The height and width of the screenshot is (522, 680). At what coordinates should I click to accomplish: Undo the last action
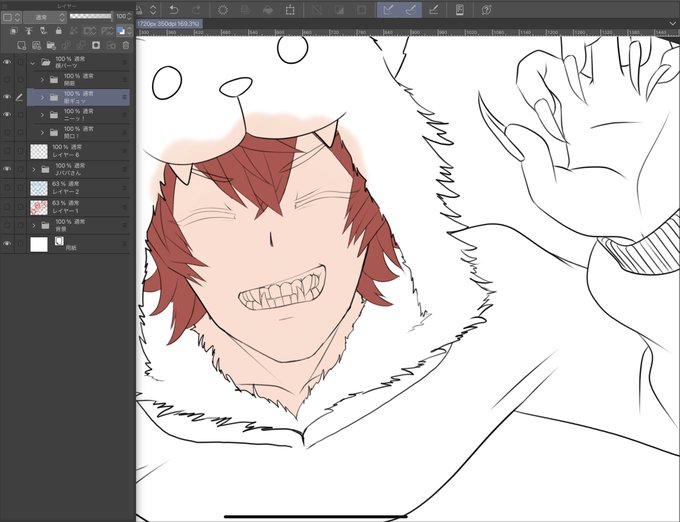tap(174, 10)
